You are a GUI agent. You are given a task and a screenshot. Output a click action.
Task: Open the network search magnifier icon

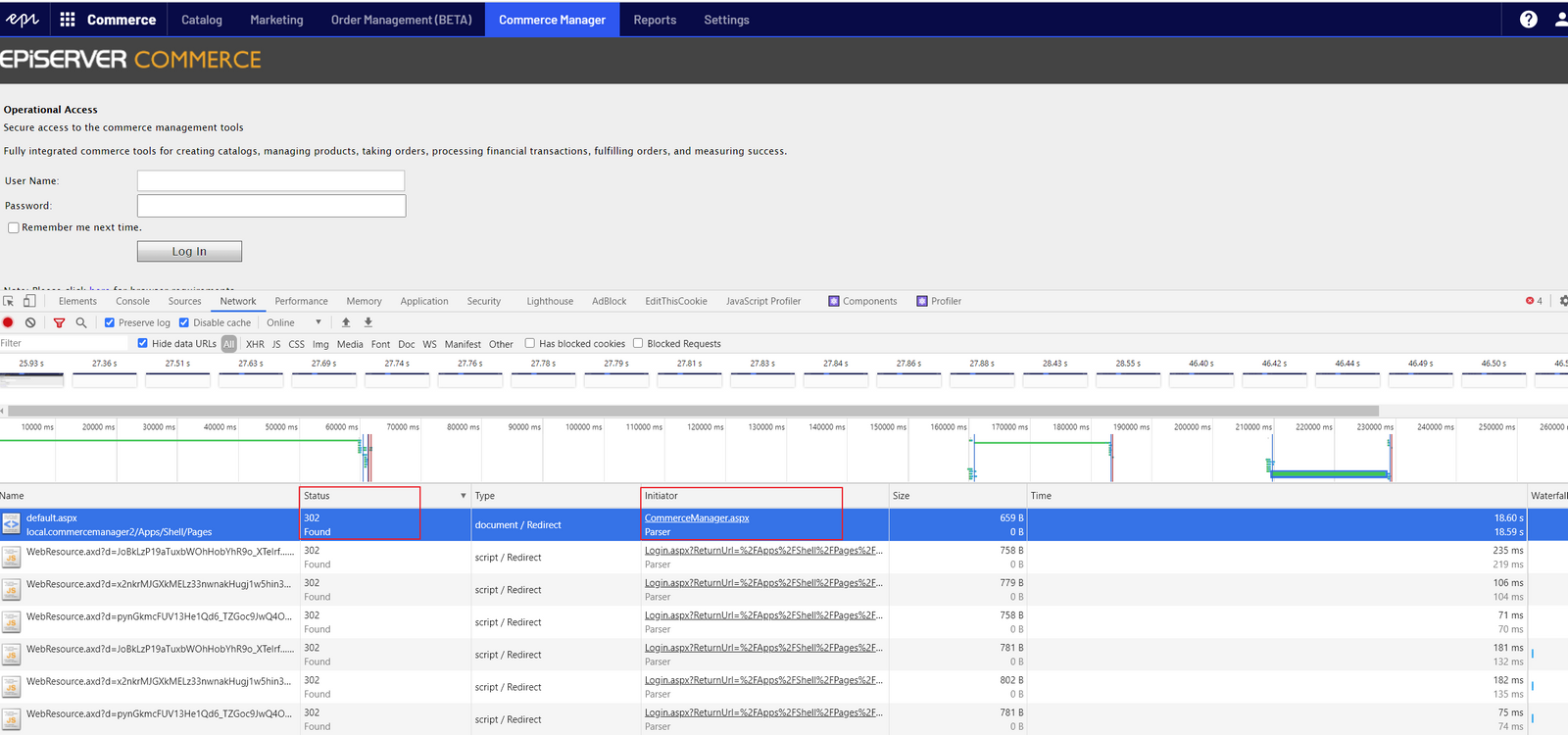pyautogui.click(x=81, y=322)
